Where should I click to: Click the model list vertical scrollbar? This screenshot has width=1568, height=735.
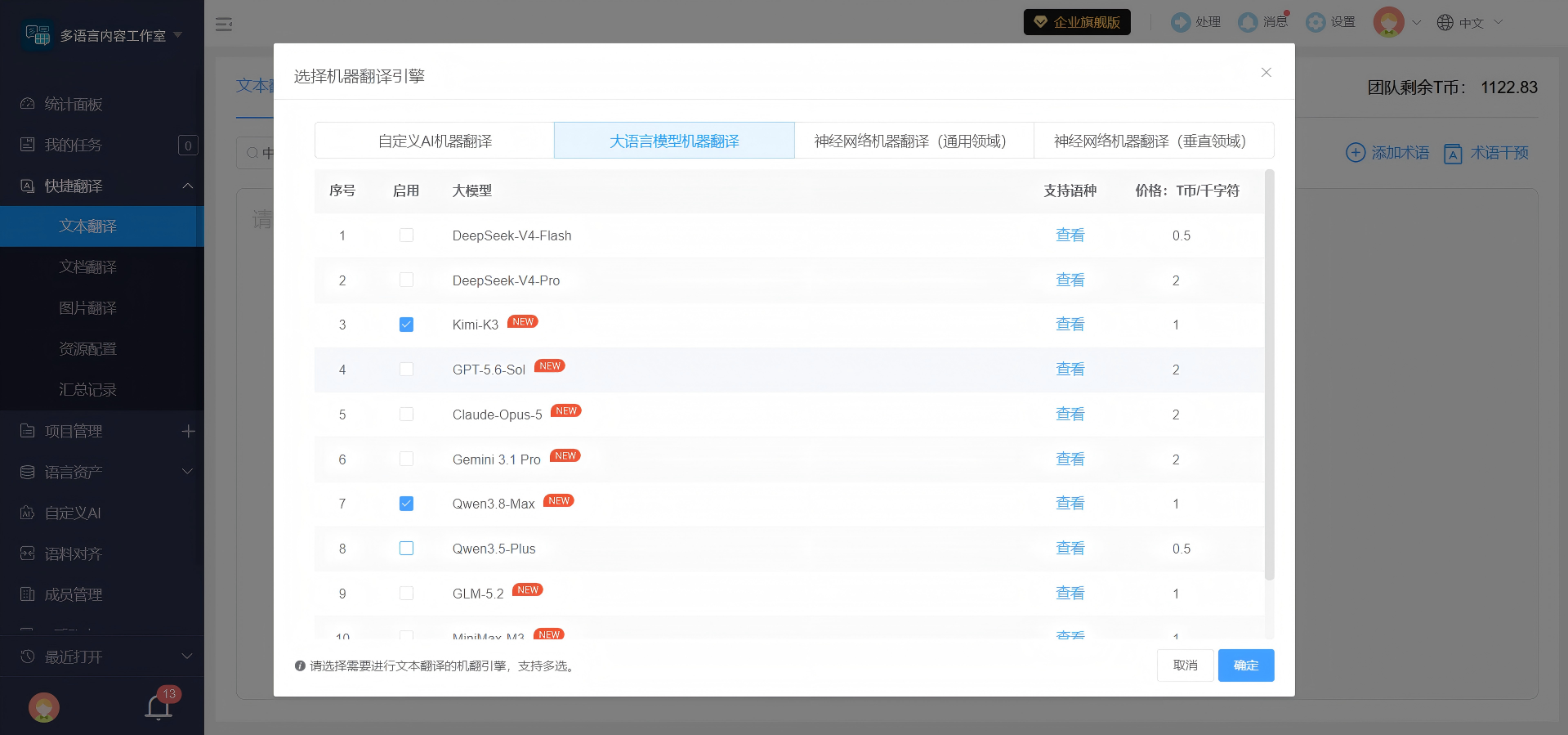pos(1269,374)
